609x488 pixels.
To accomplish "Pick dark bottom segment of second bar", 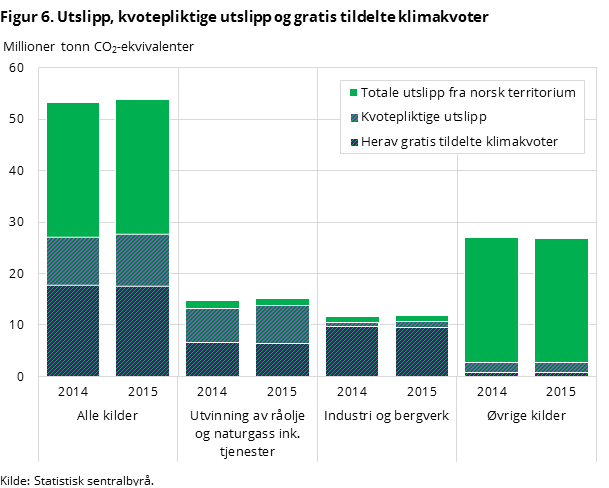I will (142, 331).
